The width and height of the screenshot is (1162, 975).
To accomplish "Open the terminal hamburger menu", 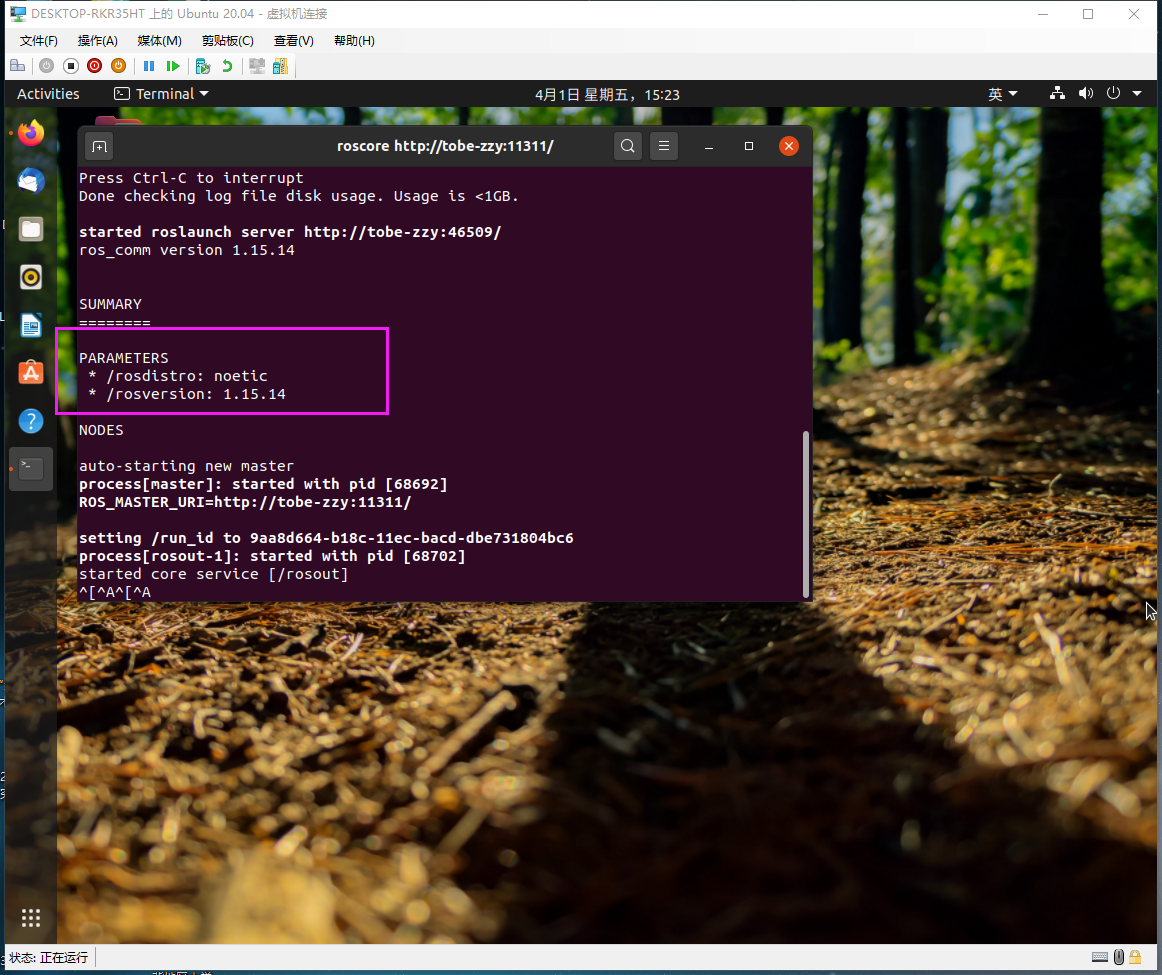I will coord(664,145).
